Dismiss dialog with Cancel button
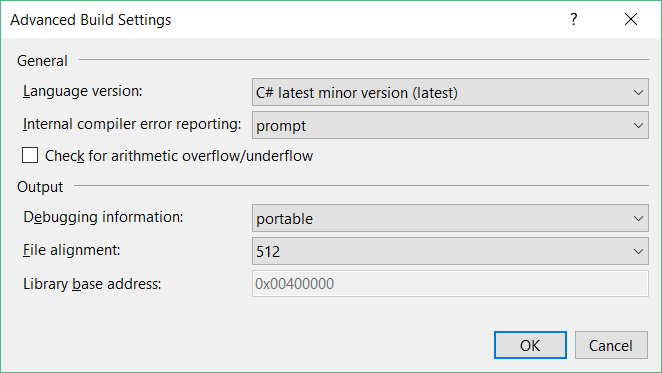662x373 pixels. (611, 345)
